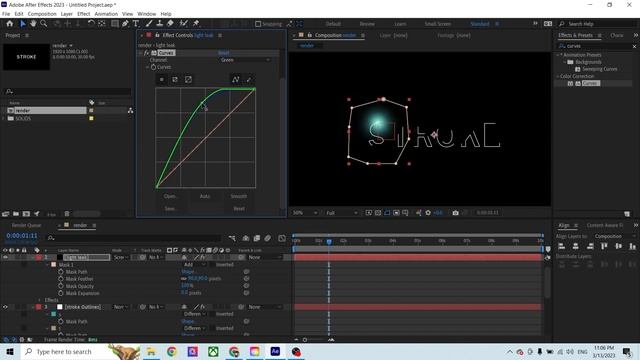Image resolution: width=640 pixels, height=360 pixels.
Task: Open the viewer resolution dropdown set to Full
Action: 341,213
